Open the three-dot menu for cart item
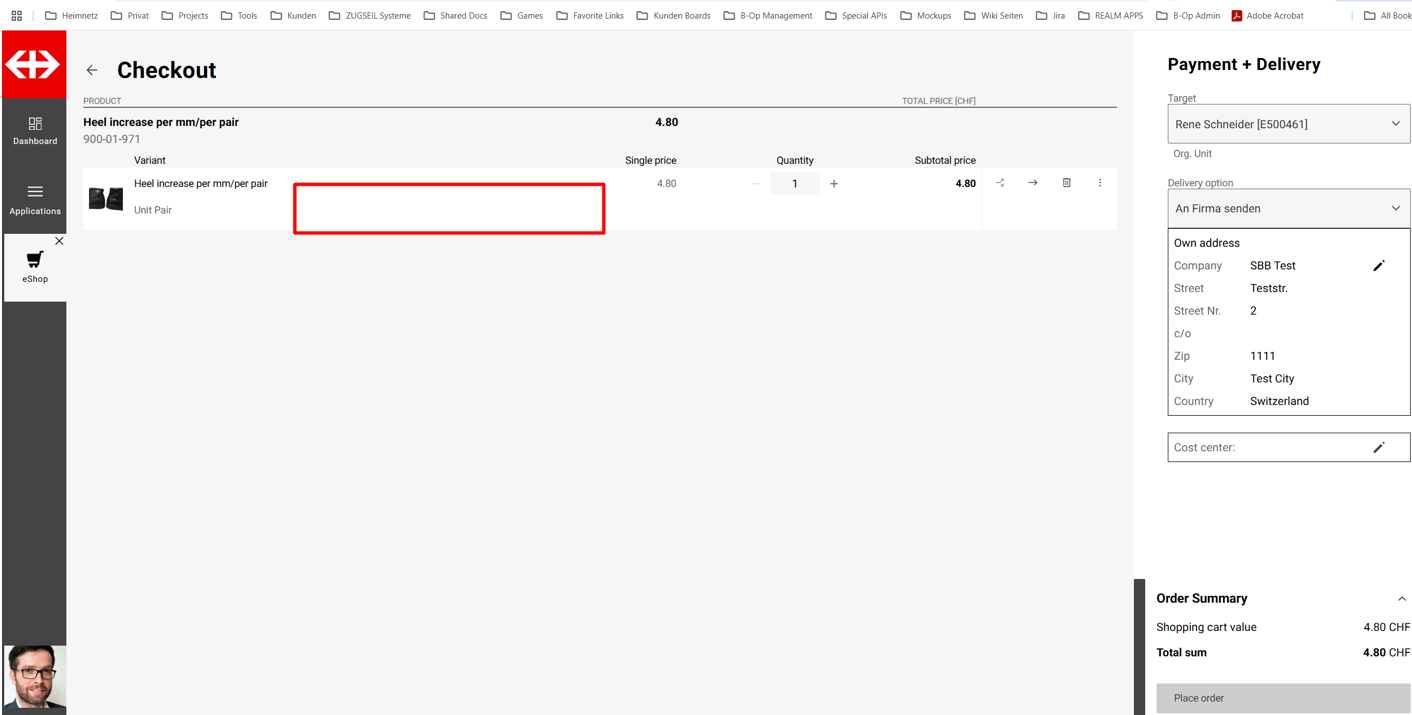 pyautogui.click(x=1100, y=183)
